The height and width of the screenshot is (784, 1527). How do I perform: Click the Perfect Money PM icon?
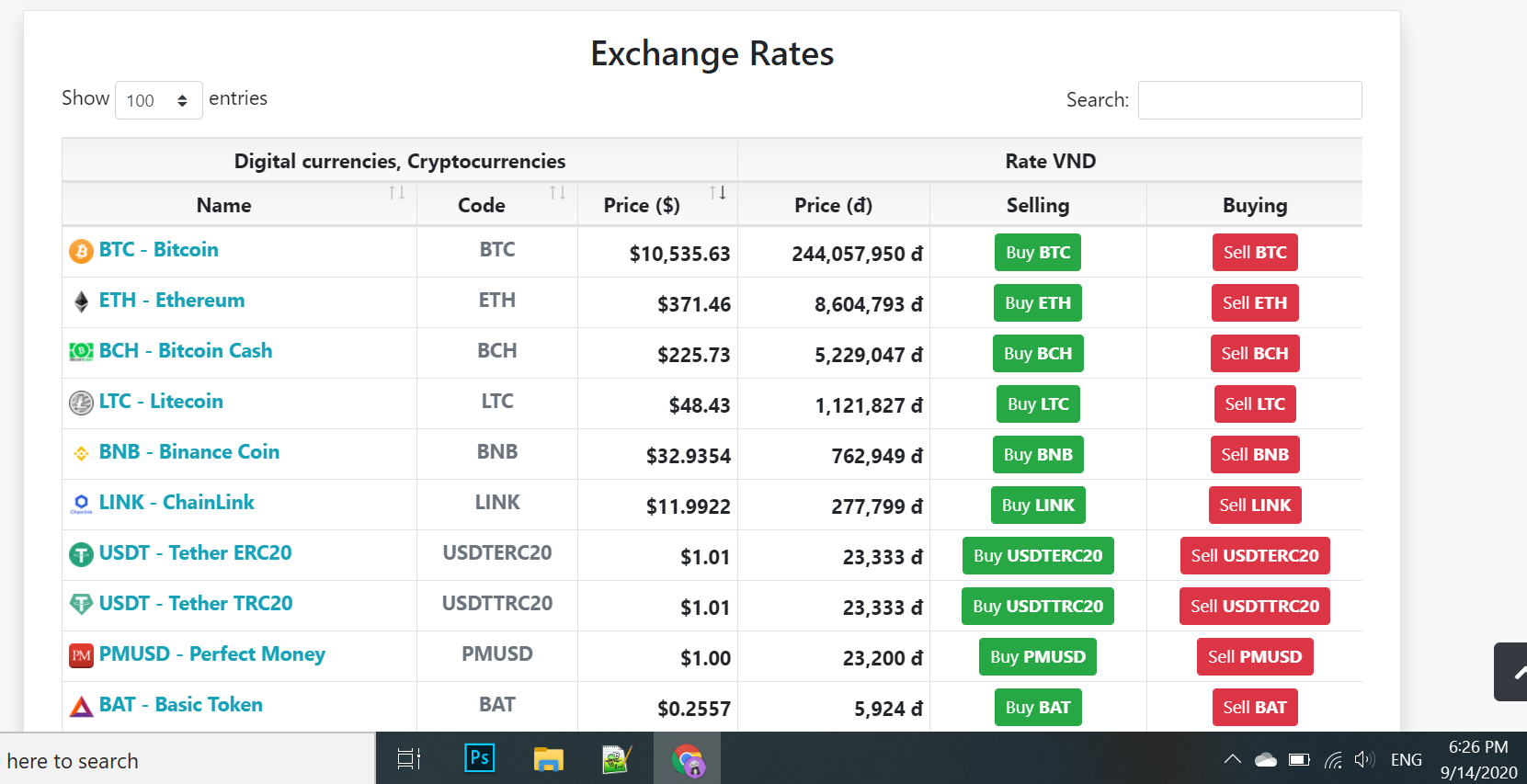click(x=81, y=655)
